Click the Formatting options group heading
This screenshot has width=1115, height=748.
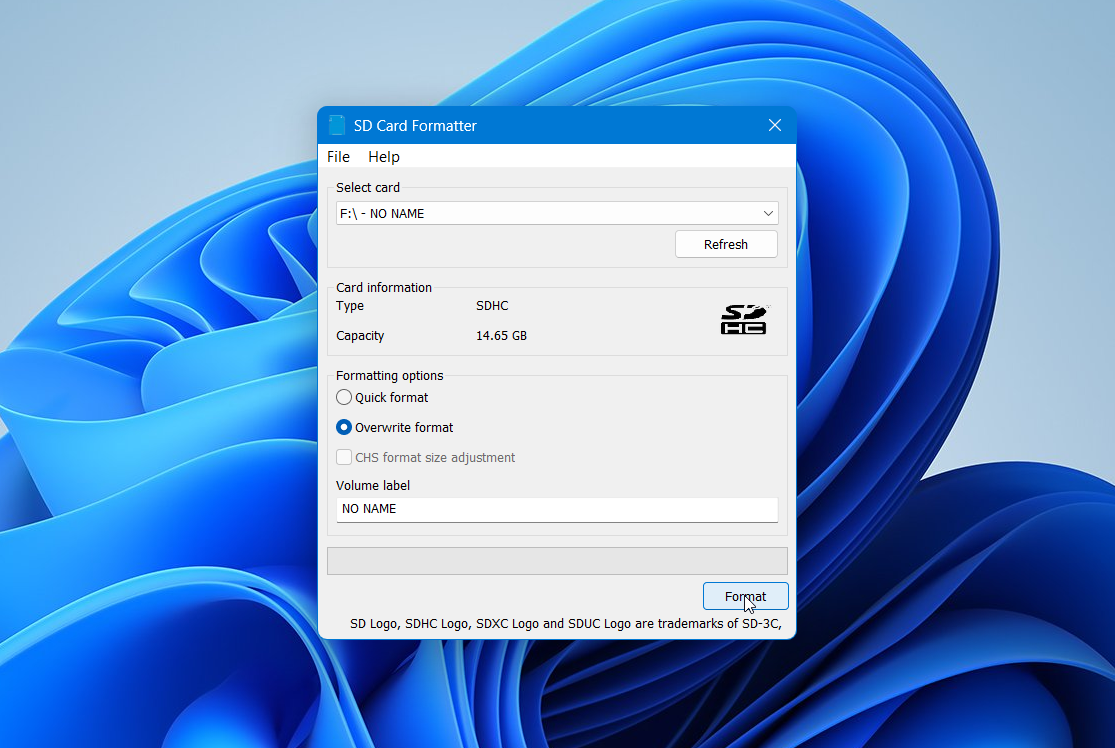pos(390,375)
